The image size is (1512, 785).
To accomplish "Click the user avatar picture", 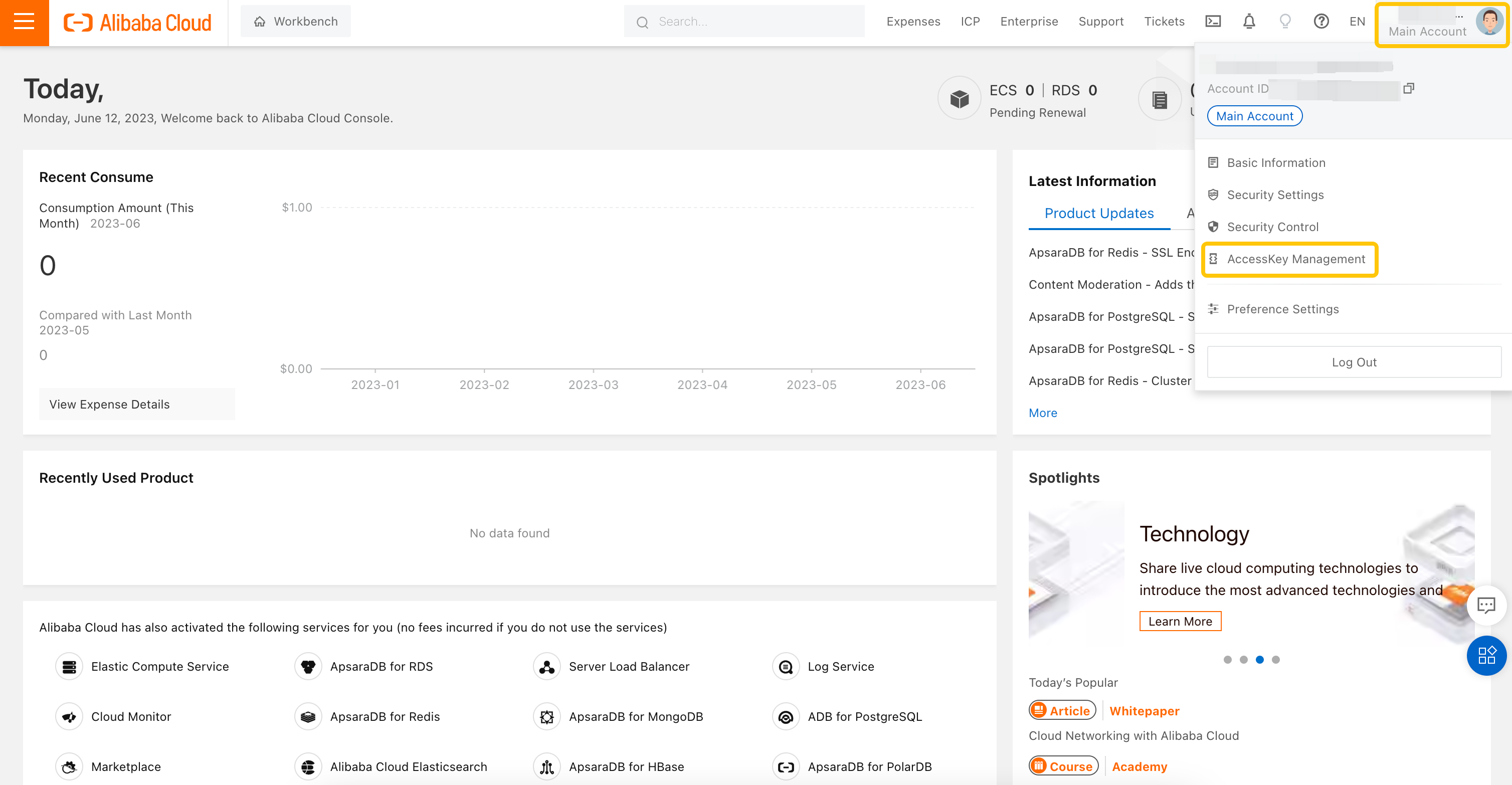I will [1489, 22].
